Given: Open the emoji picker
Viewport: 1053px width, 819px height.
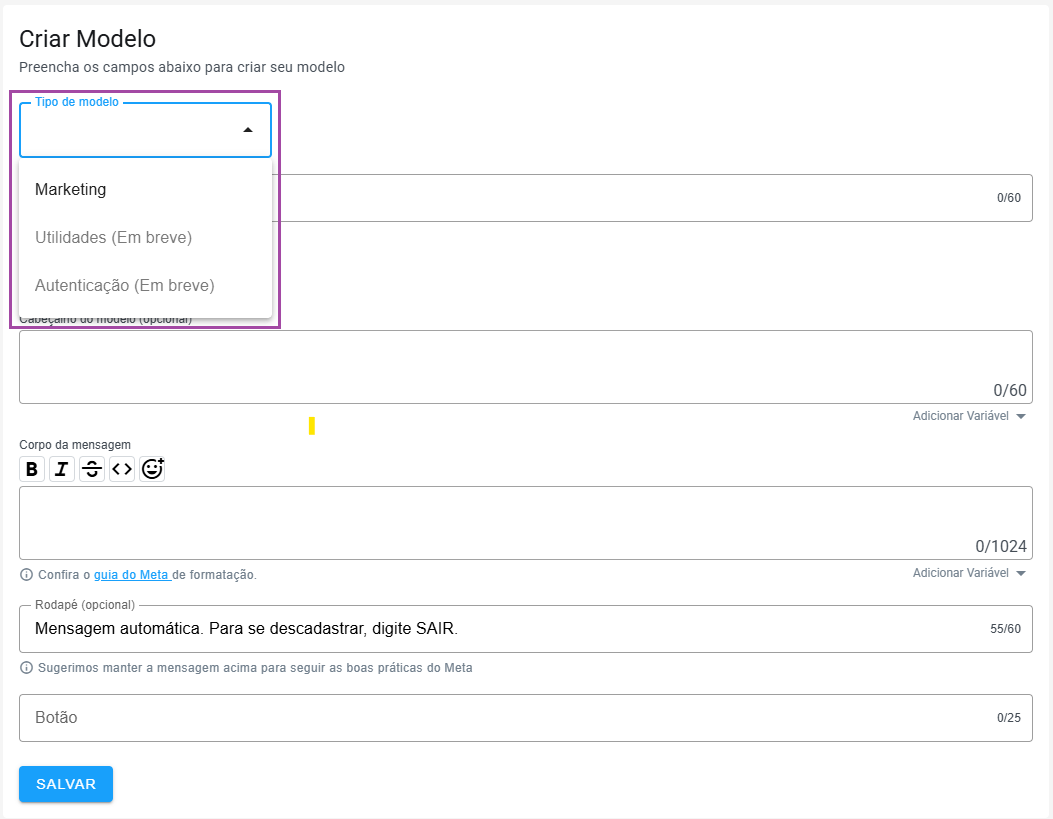Looking at the screenshot, I should [x=152, y=469].
